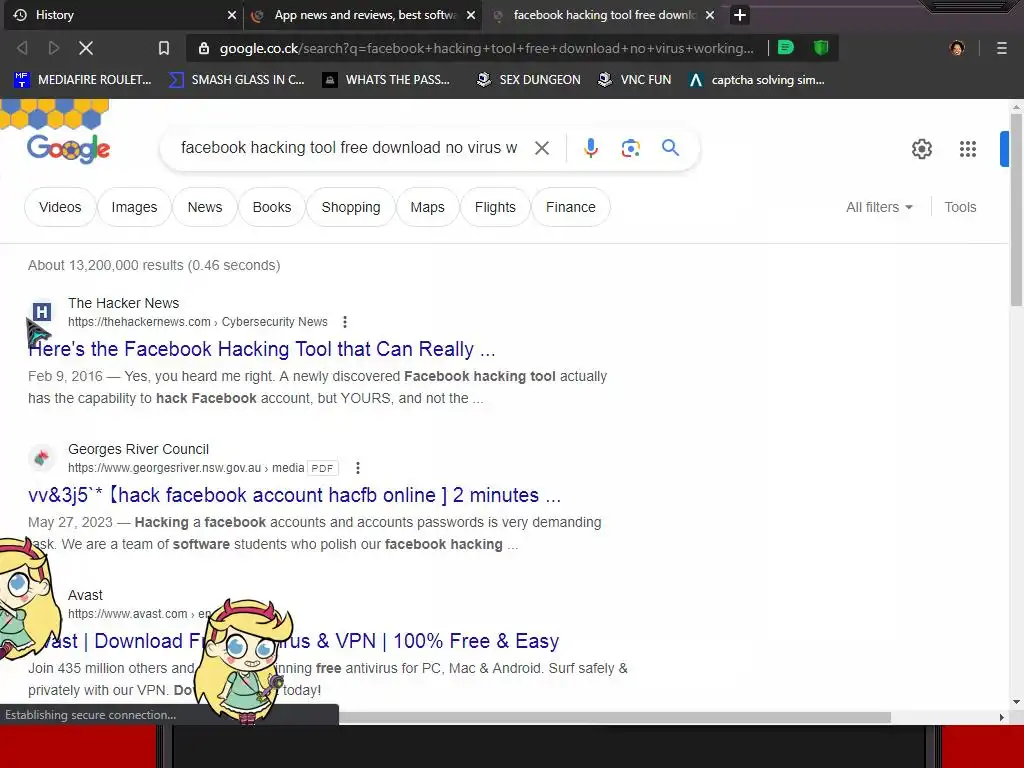The height and width of the screenshot is (768, 1024).
Task: Click The Hacker News favicon
Action: (x=42, y=312)
